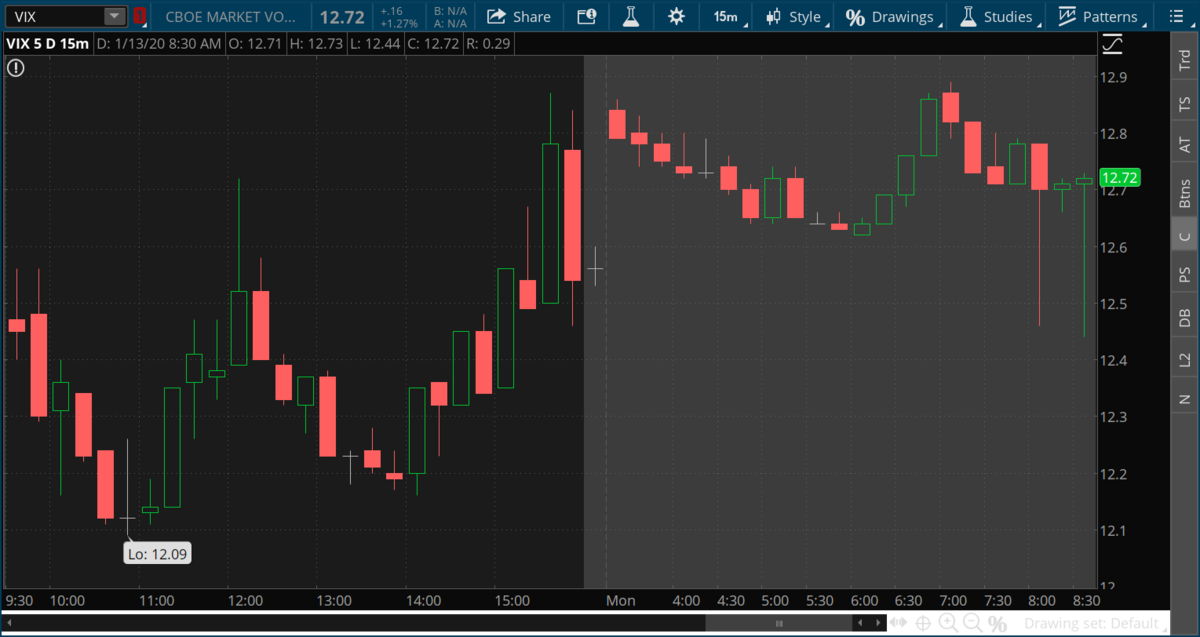
Task: Open the Btns sidebar tab
Action: [1185, 191]
